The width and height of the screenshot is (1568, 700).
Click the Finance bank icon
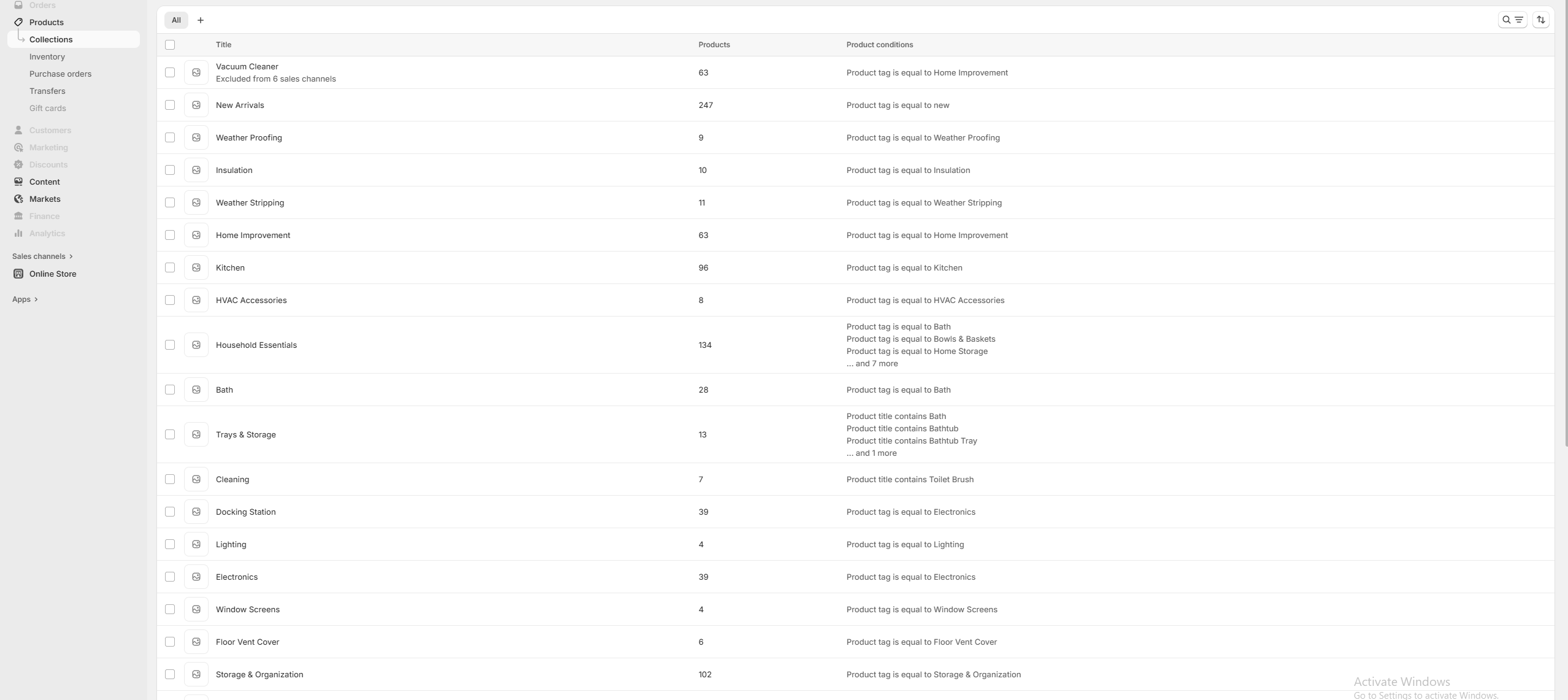pos(18,216)
